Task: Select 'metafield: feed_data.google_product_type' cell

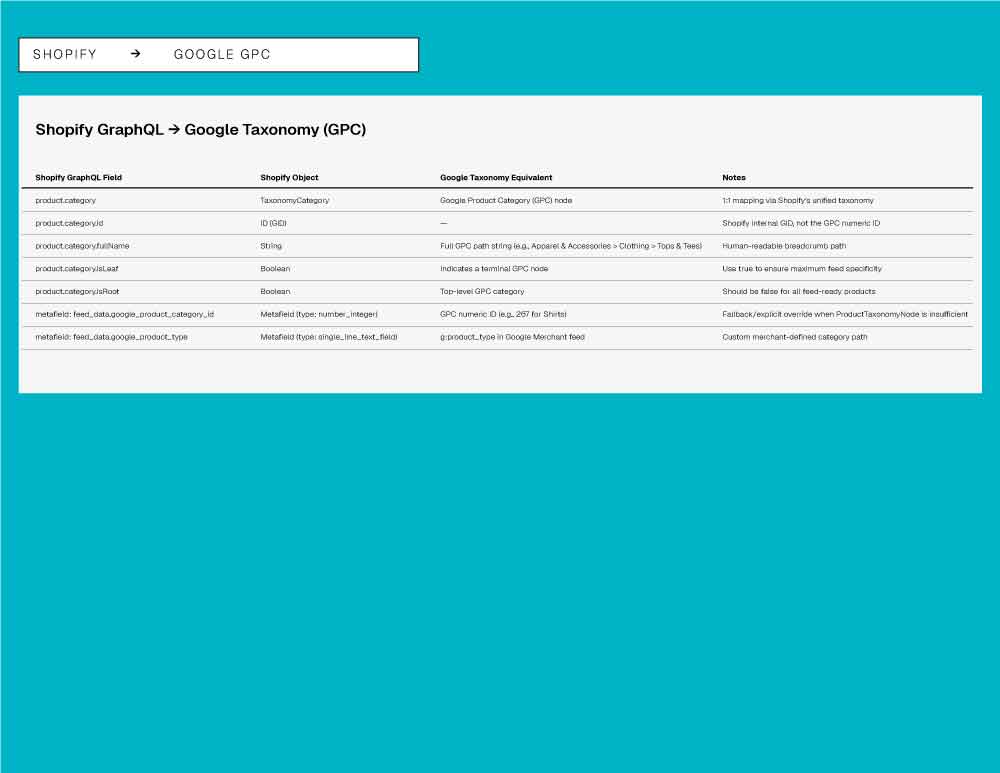Action: pos(111,337)
